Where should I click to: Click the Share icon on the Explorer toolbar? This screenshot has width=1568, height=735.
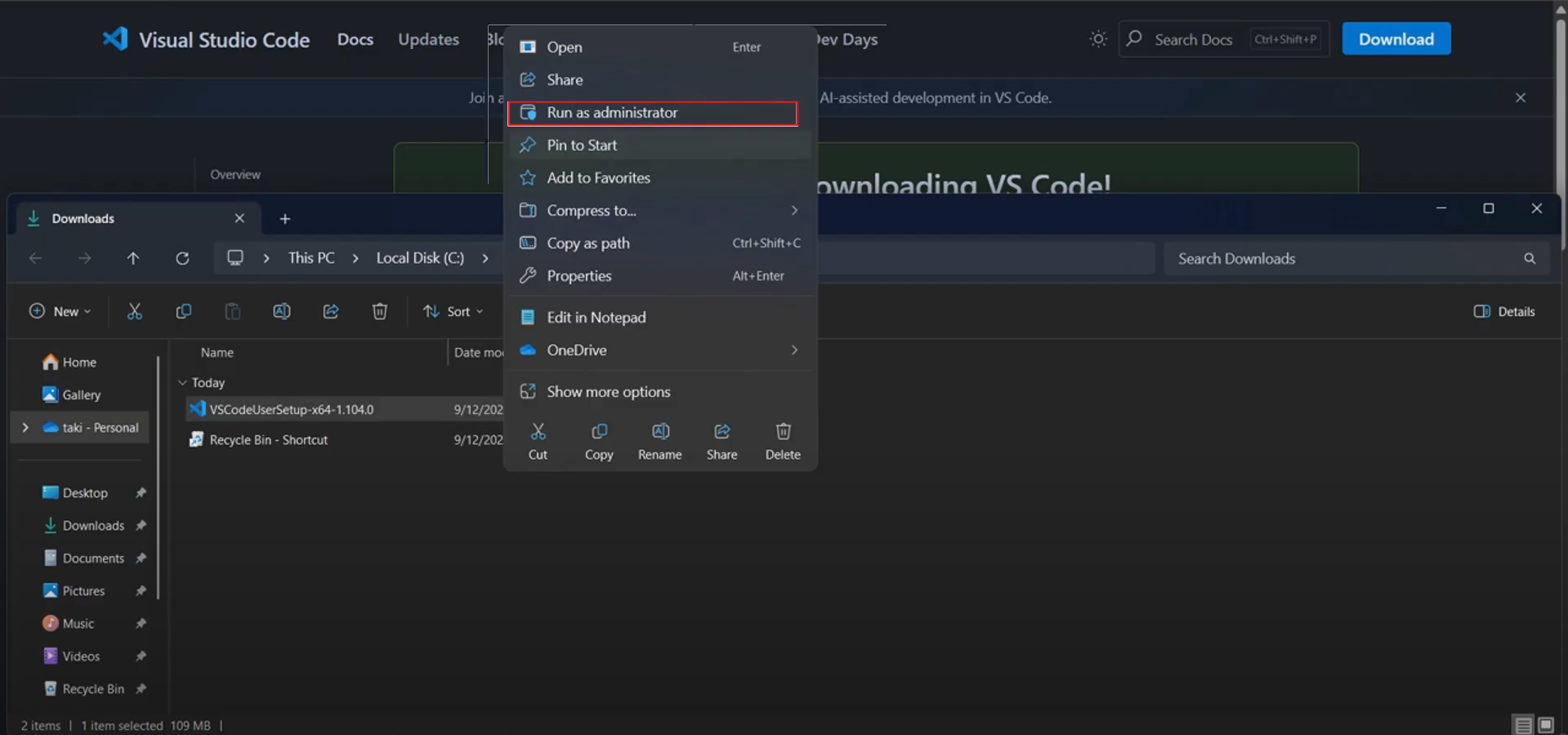point(331,311)
